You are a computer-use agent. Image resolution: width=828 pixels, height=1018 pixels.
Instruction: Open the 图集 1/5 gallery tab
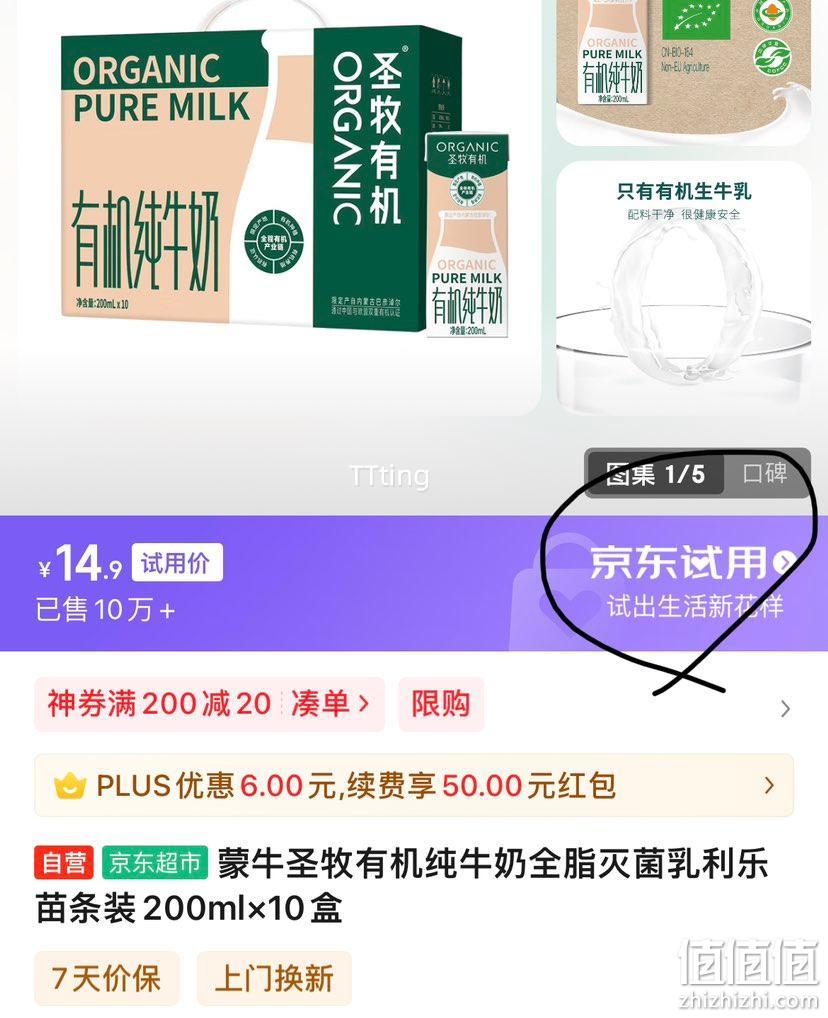click(x=654, y=473)
